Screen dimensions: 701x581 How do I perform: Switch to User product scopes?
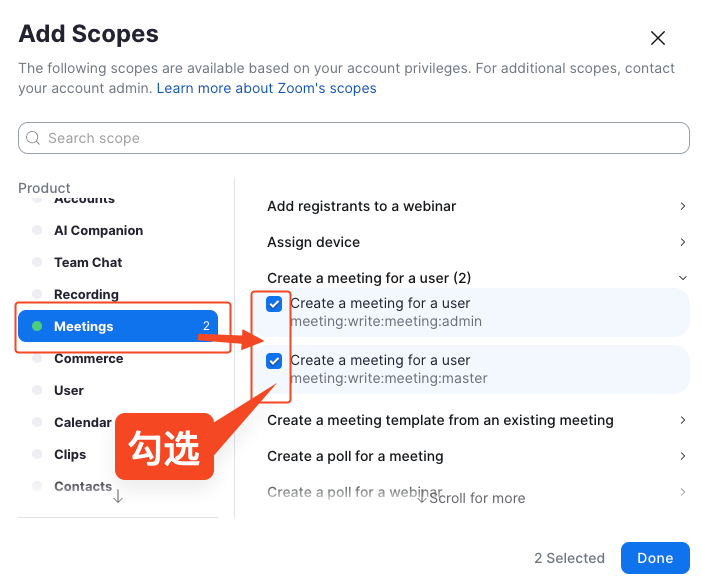(x=69, y=390)
